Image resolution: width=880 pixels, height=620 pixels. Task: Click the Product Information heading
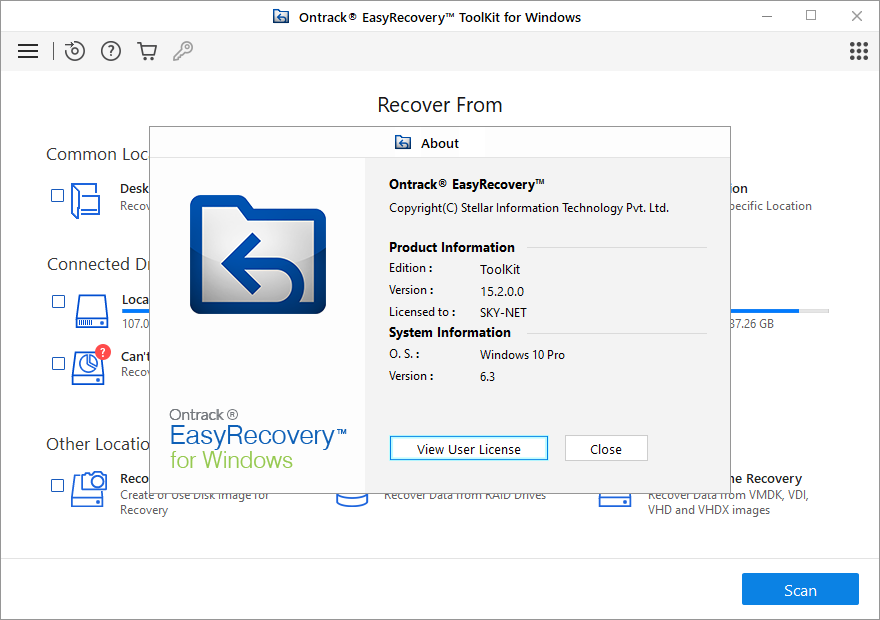pyautogui.click(x=452, y=247)
